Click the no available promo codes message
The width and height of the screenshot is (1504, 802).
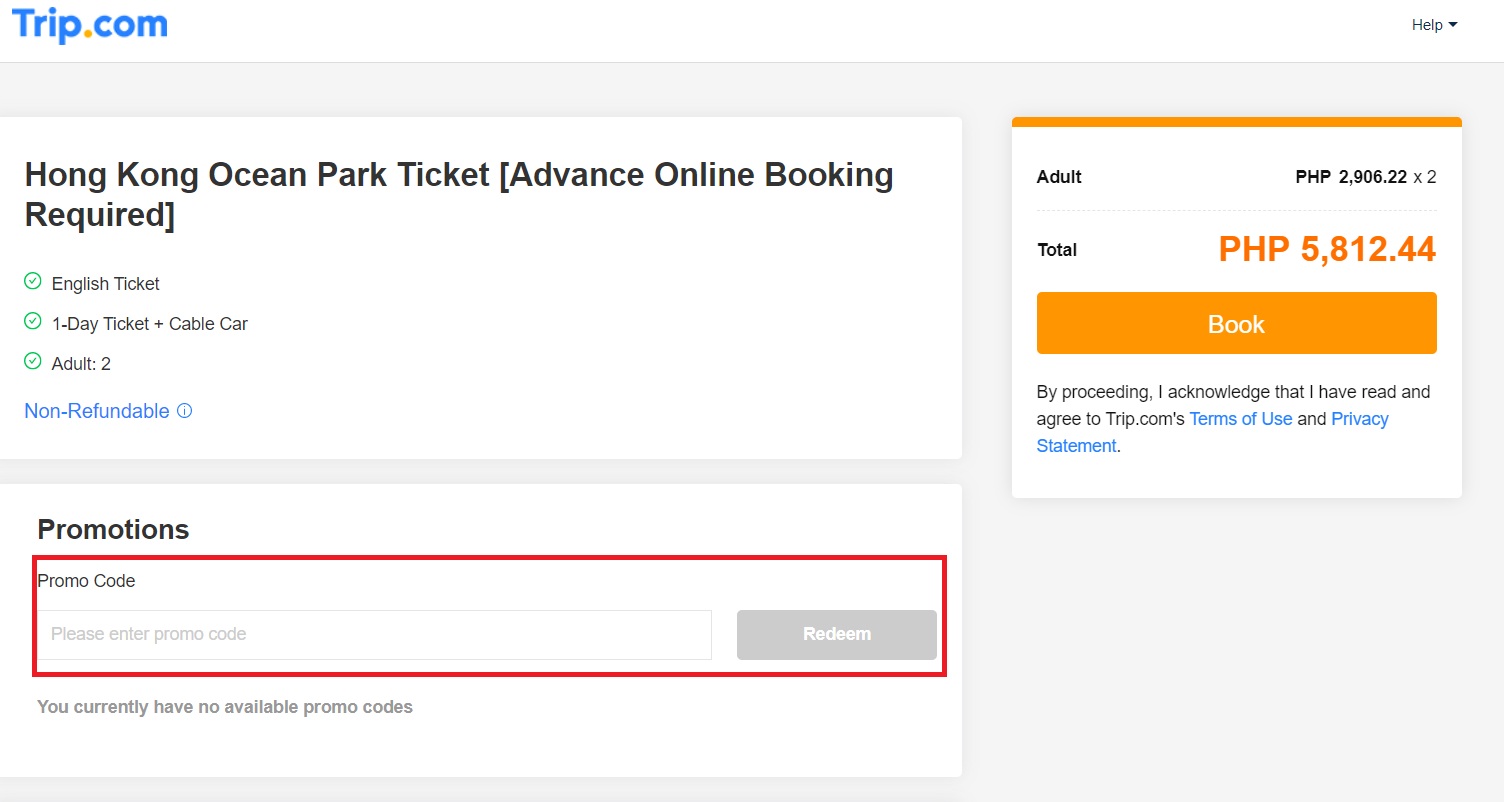point(225,707)
